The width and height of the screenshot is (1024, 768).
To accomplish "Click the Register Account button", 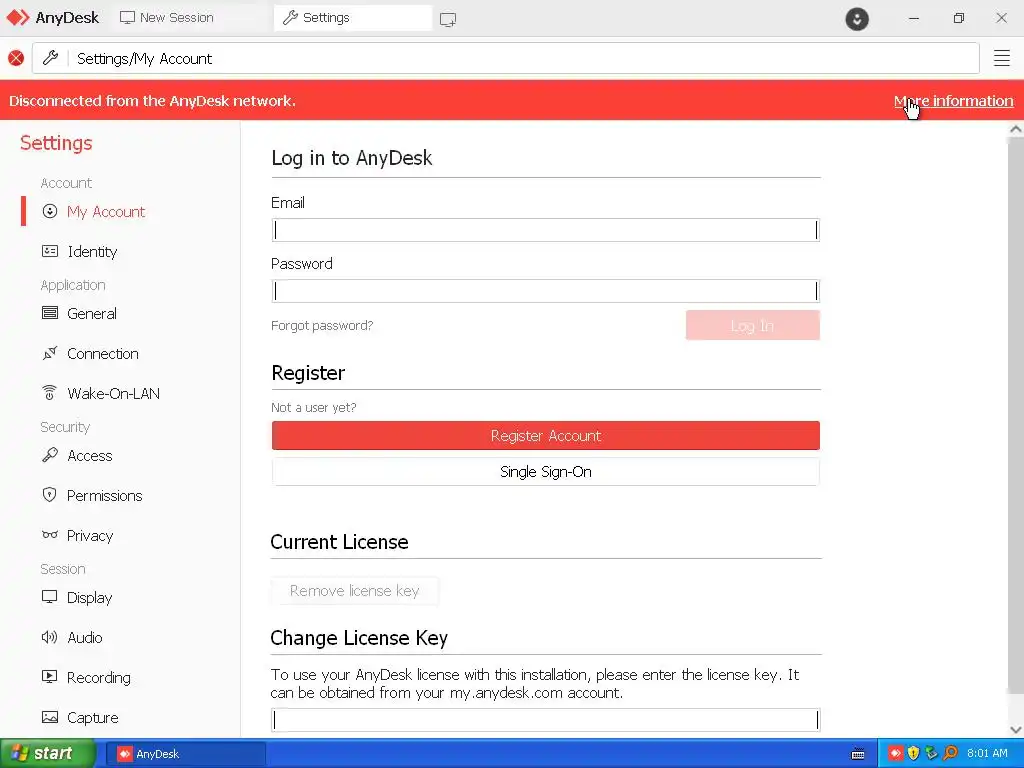I will coord(545,436).
